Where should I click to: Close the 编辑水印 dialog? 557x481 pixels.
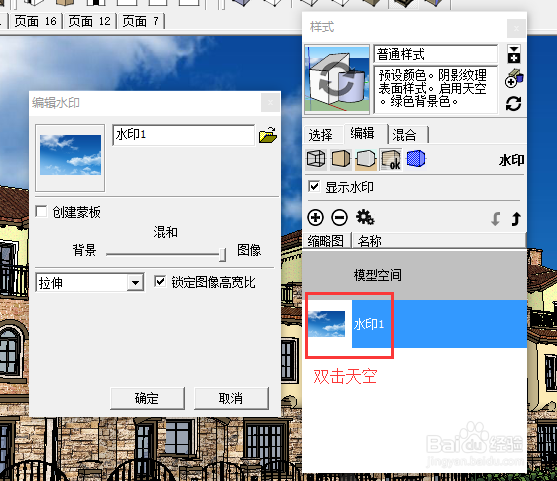tap(270, 103)
